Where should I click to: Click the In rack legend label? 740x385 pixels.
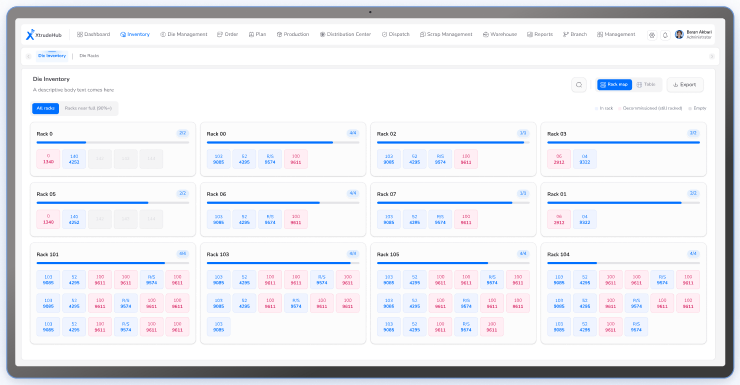(606, 109)
